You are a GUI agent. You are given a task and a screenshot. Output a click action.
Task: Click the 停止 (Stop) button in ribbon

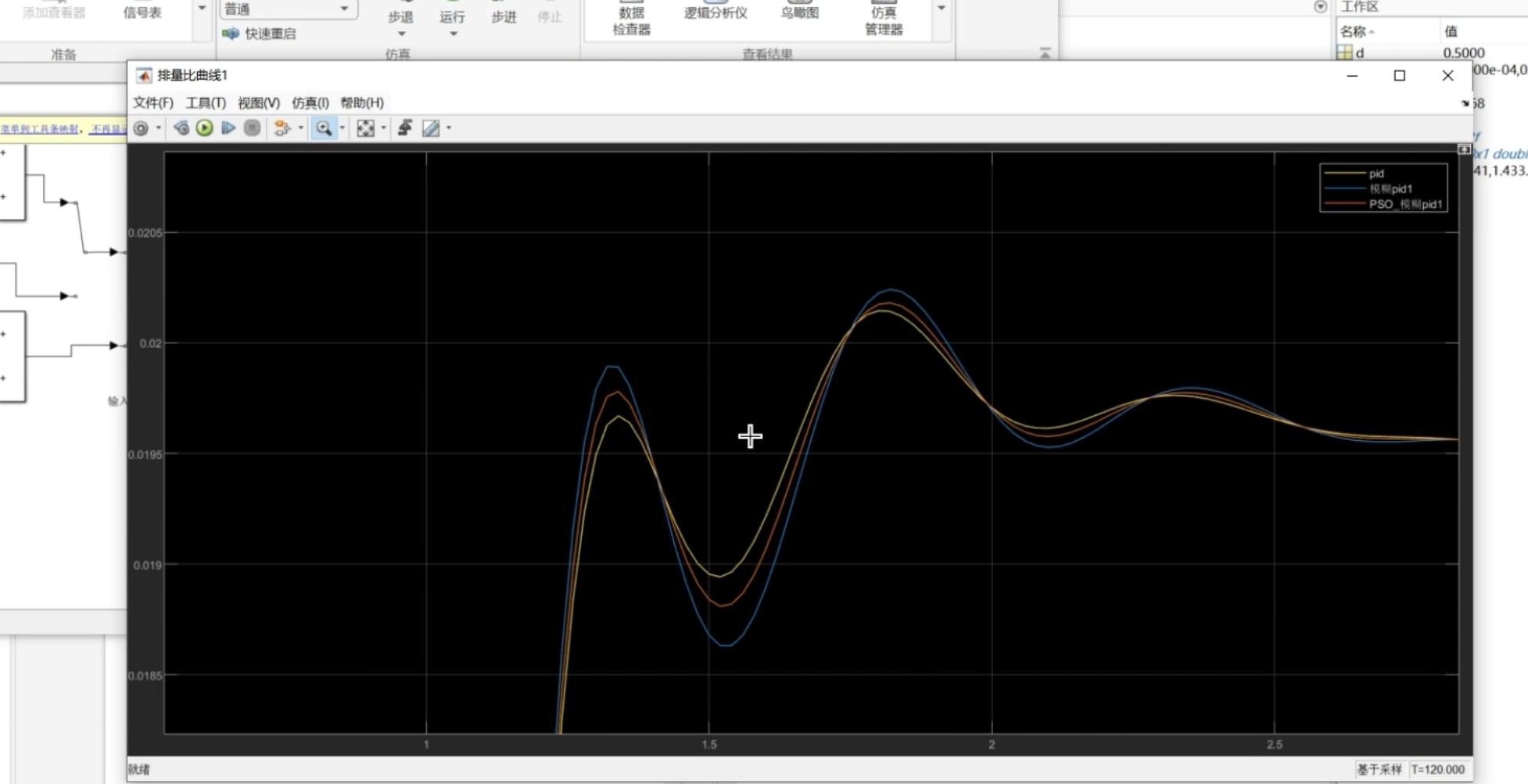click(x=550, y=17)
